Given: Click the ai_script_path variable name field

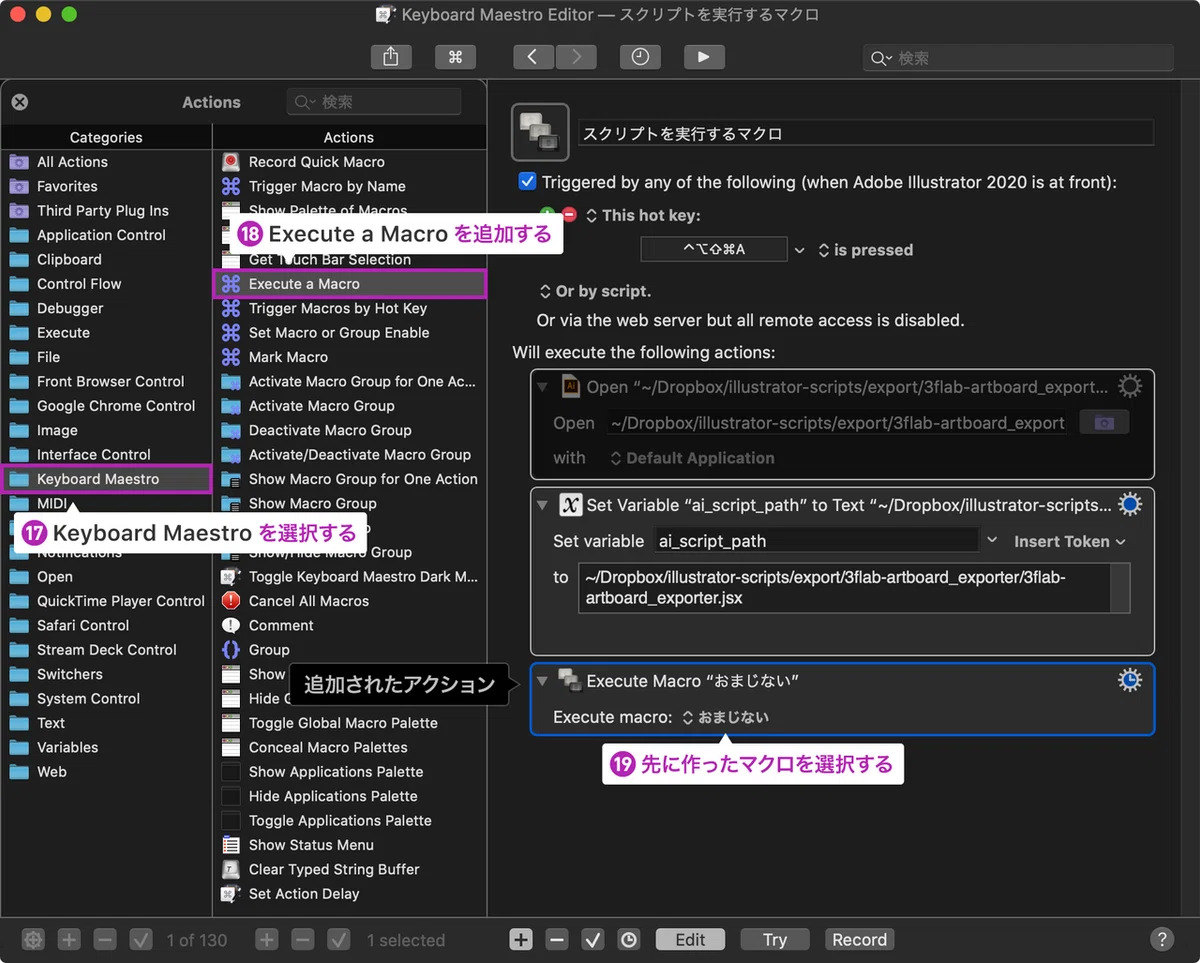Looking at the screenshot, I should (x=816, y=541).
